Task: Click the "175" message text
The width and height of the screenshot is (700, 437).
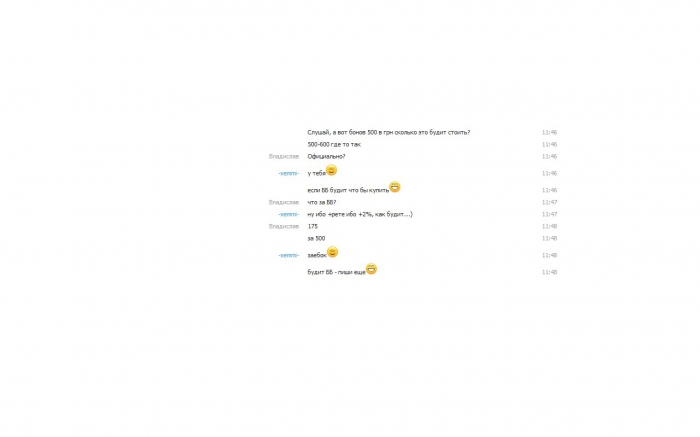Action: point(312,227)
